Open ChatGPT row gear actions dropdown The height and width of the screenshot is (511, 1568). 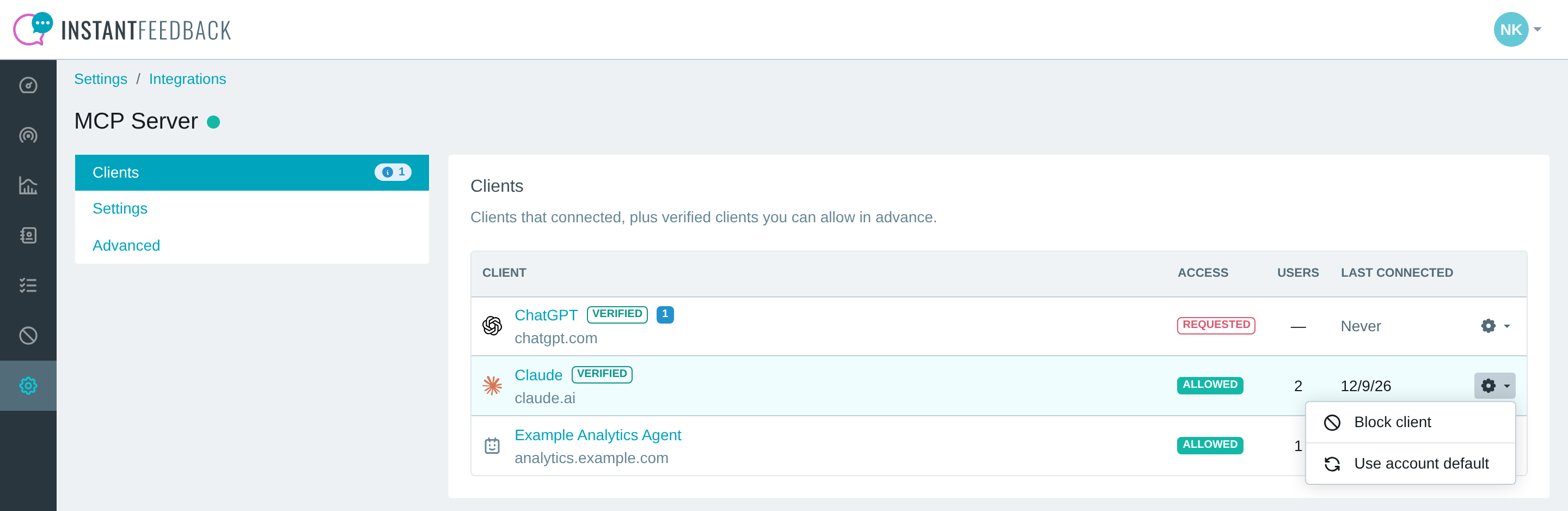(1495, 326)
